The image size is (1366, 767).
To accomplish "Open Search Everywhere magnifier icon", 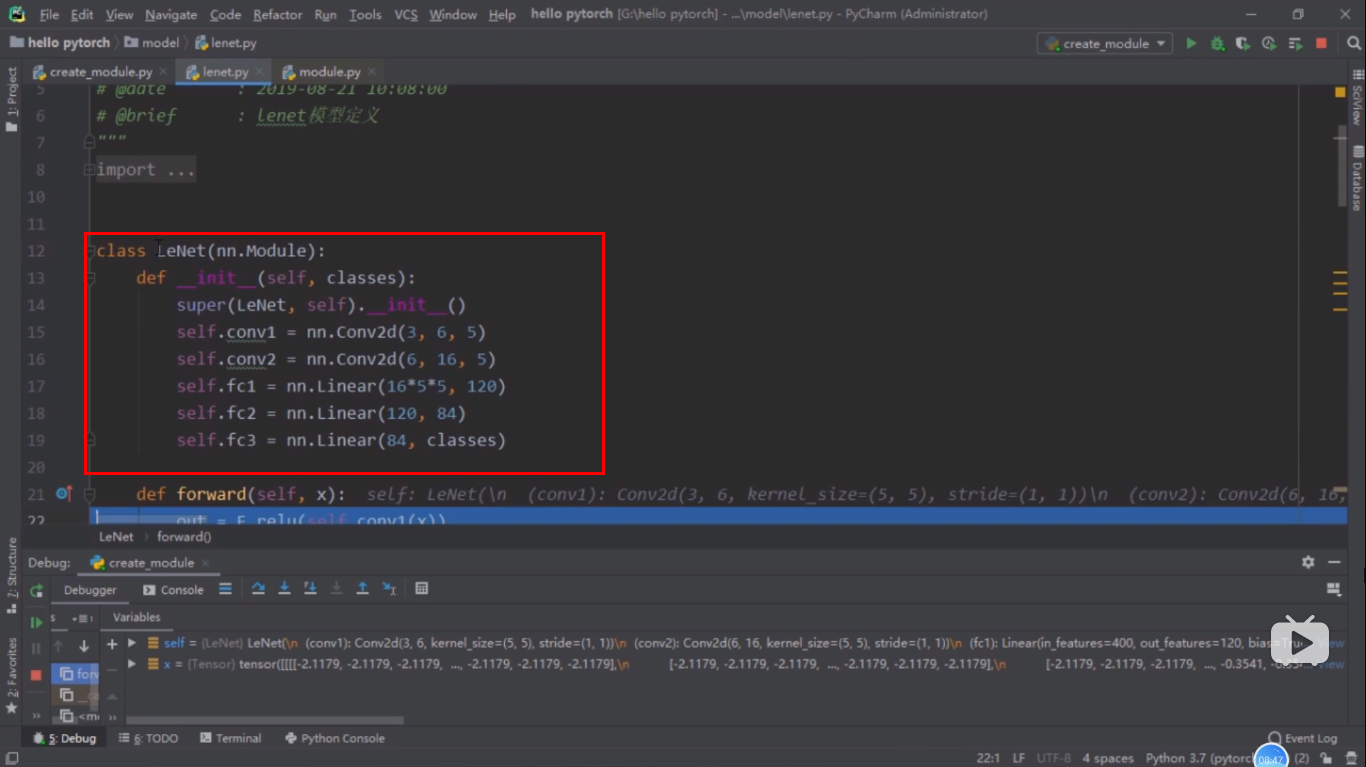I will tap(1352, 43).
